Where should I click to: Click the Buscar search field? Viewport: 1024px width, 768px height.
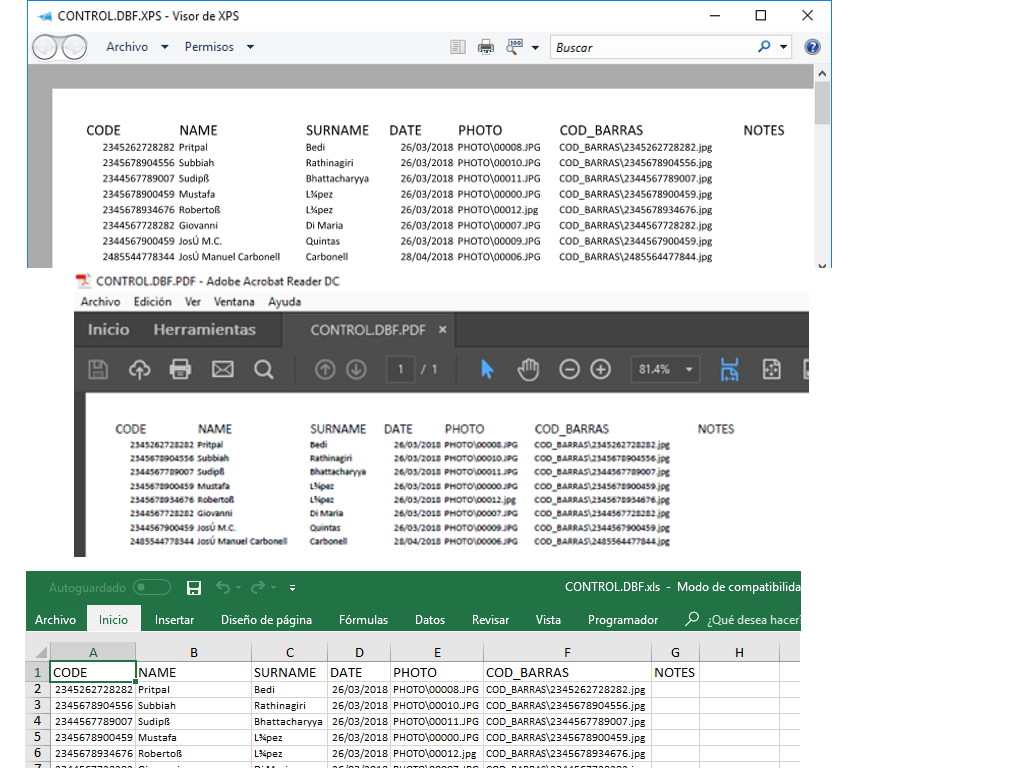(x=650, y=47)
